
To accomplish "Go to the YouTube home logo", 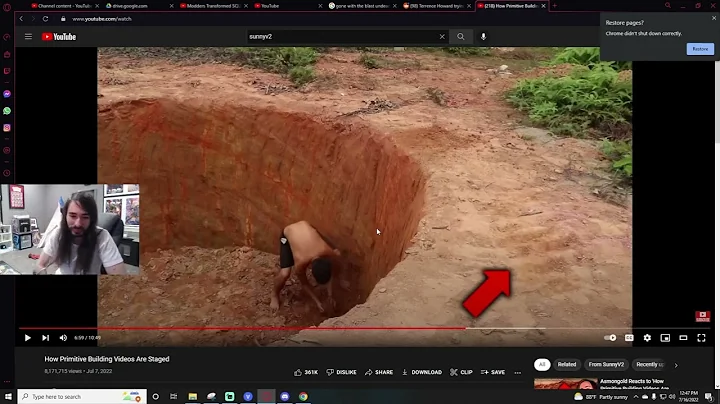I will click(59, 37).
